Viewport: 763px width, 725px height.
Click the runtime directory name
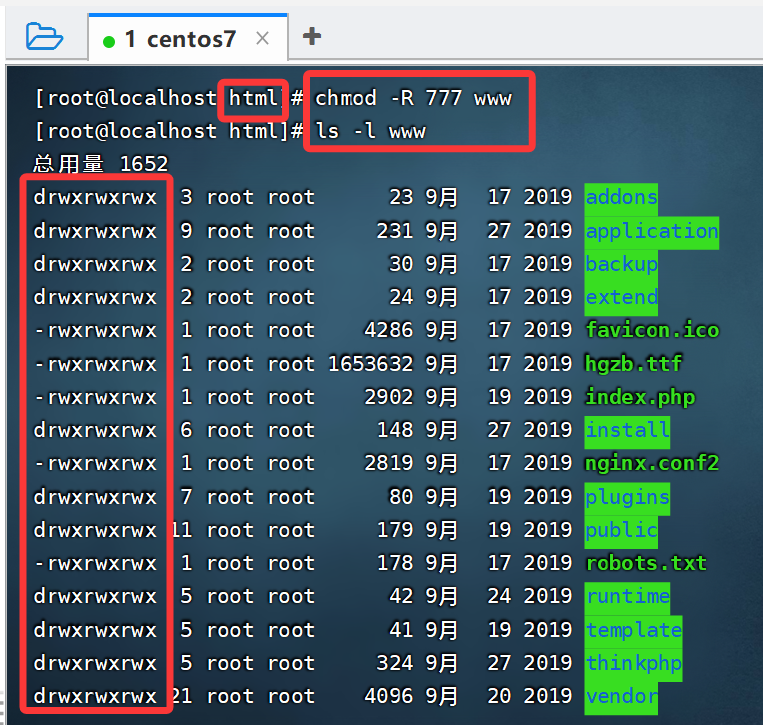(627, 597)
